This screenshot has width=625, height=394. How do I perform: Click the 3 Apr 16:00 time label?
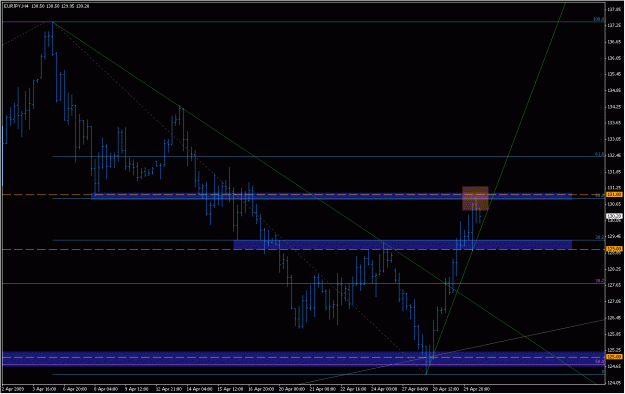(x=44, y=389)
